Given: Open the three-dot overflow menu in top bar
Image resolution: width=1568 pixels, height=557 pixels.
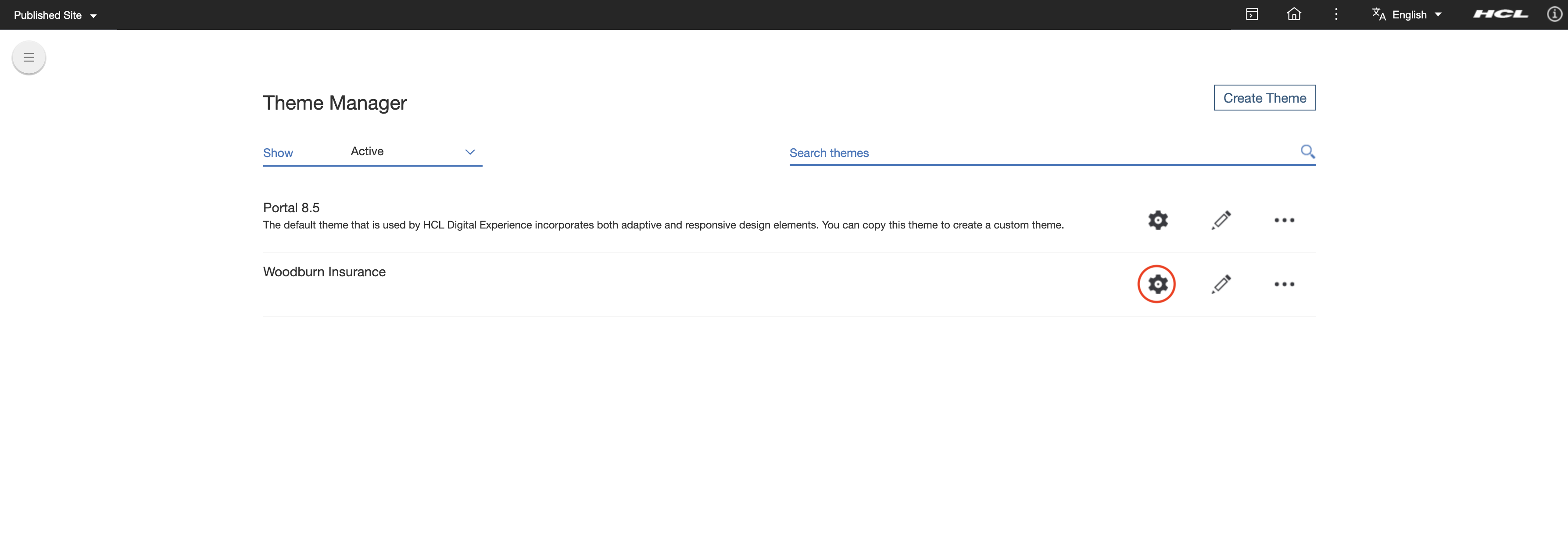Looking at the screenshot, I should tap(1335, 14).
